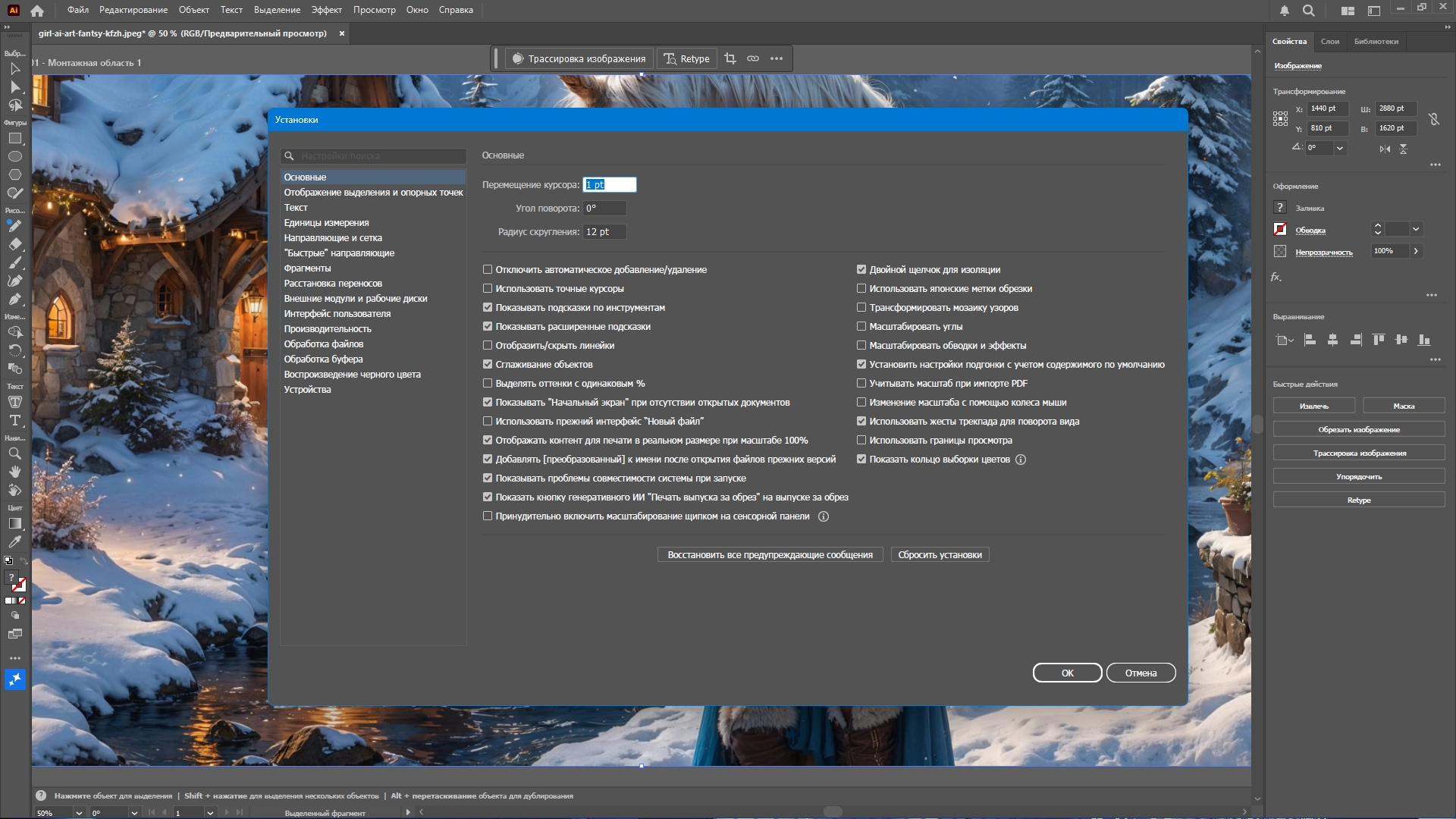1456x819 pixels.
Task: Select the Eyedropper tool in toolbar
Action: [x=14, y=541]
